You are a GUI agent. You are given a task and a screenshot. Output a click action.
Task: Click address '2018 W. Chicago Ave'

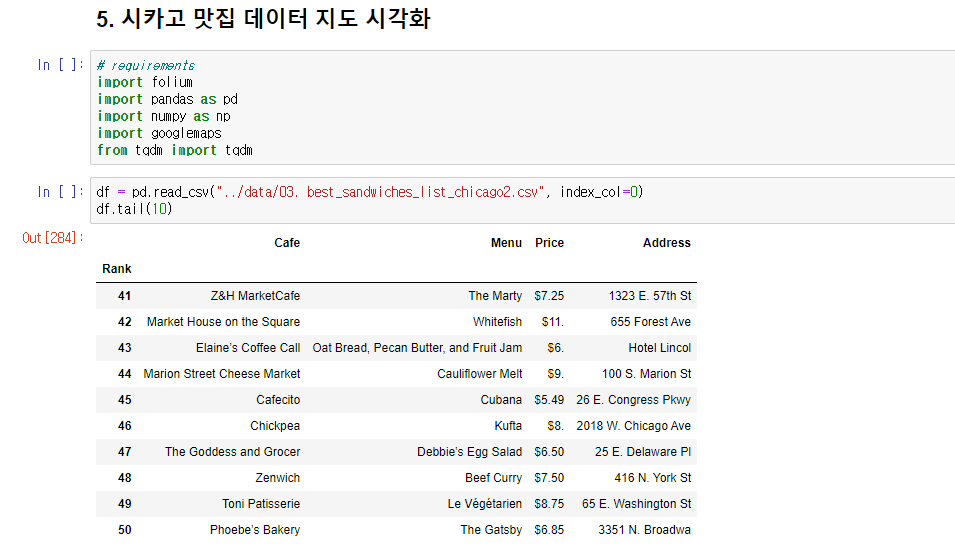tap(633, 426)
